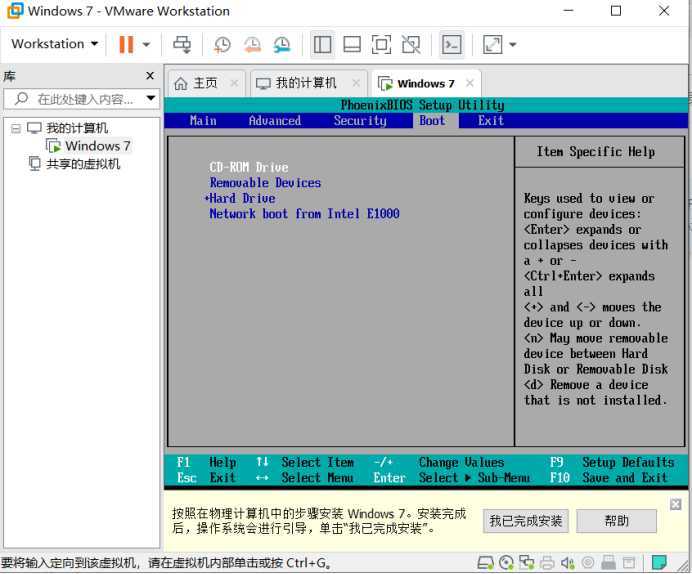The image size is (692, 574).
Task: Collapse the 我的计算机 tree node
Action: [x=15, y=128]
